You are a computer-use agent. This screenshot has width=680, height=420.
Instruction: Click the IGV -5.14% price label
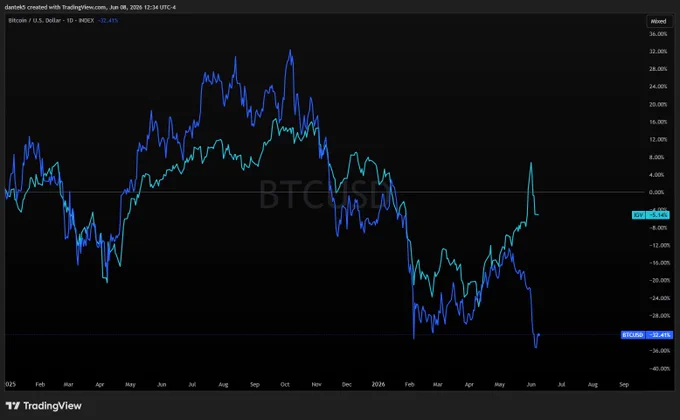pyautogui.click(x=651, y=215)
